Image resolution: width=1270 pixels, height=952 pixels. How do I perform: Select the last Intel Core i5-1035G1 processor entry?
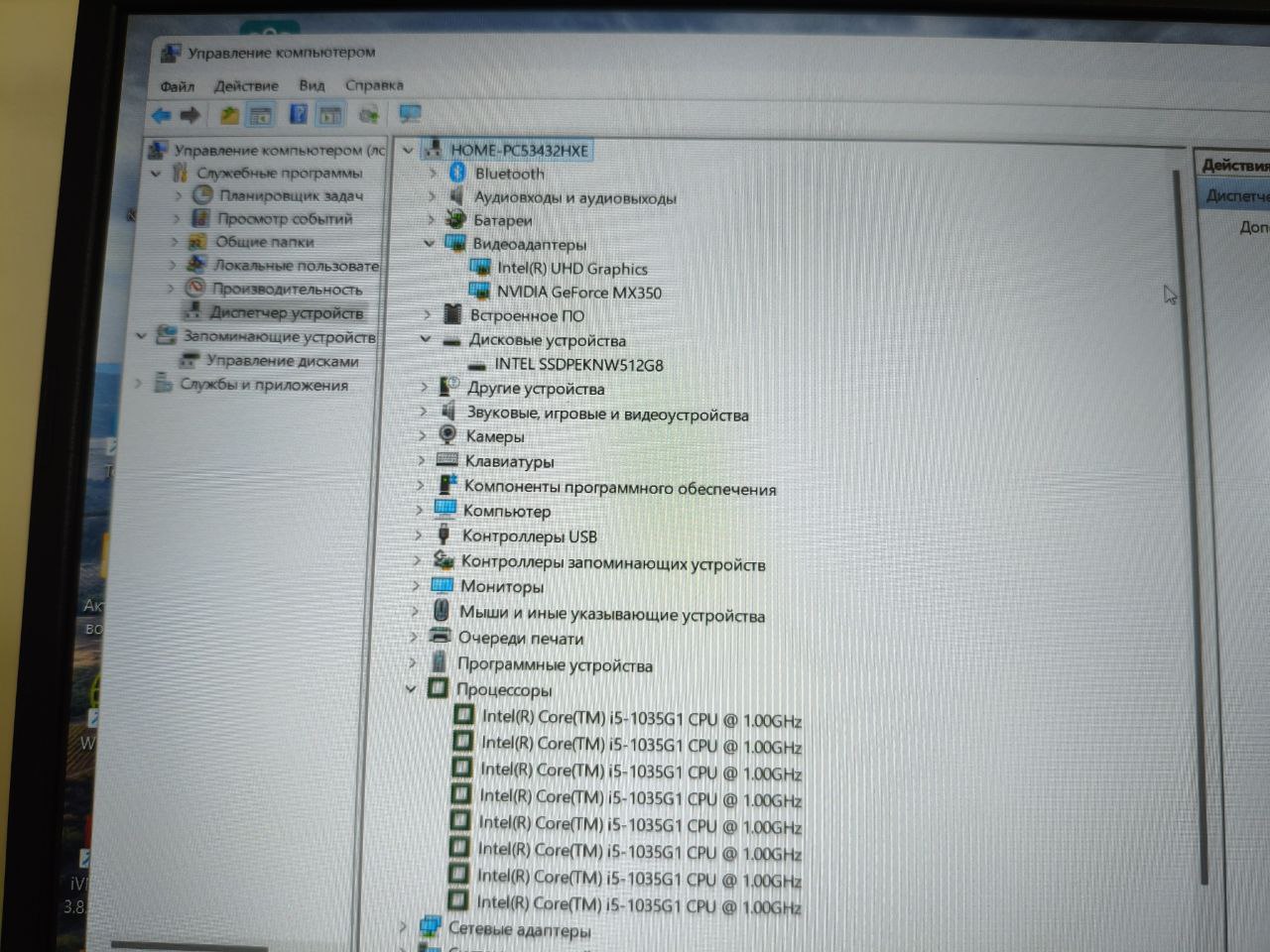(639, 903)
